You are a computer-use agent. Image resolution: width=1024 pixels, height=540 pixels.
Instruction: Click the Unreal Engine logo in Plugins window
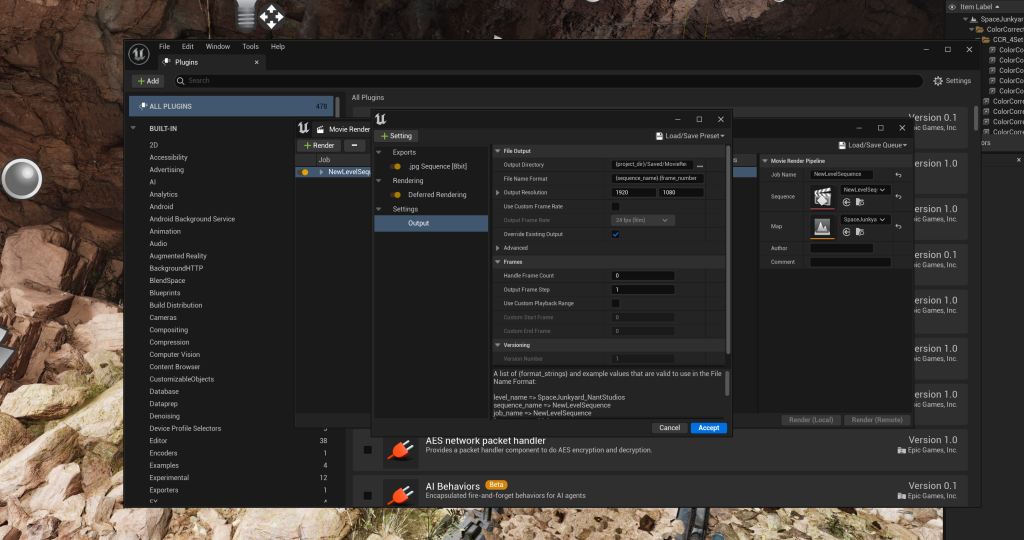138,54
